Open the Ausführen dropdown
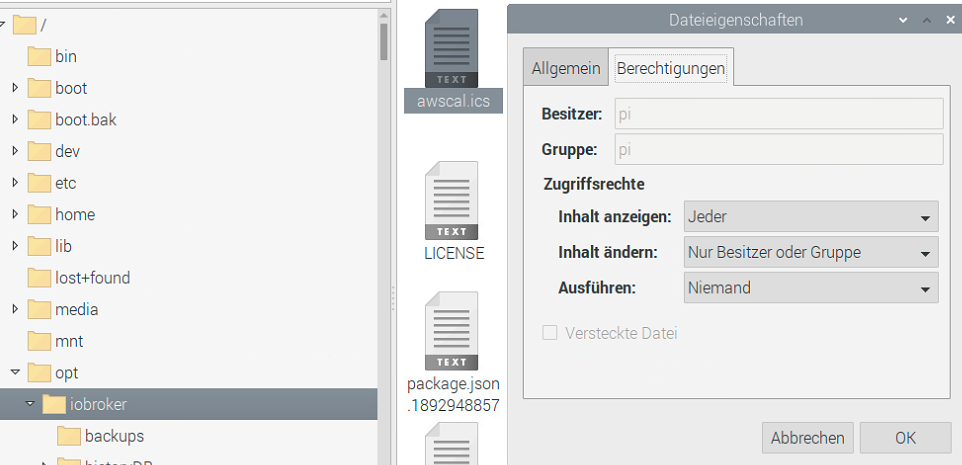Screen dimensions: 962x465 (x=811, y=288)
